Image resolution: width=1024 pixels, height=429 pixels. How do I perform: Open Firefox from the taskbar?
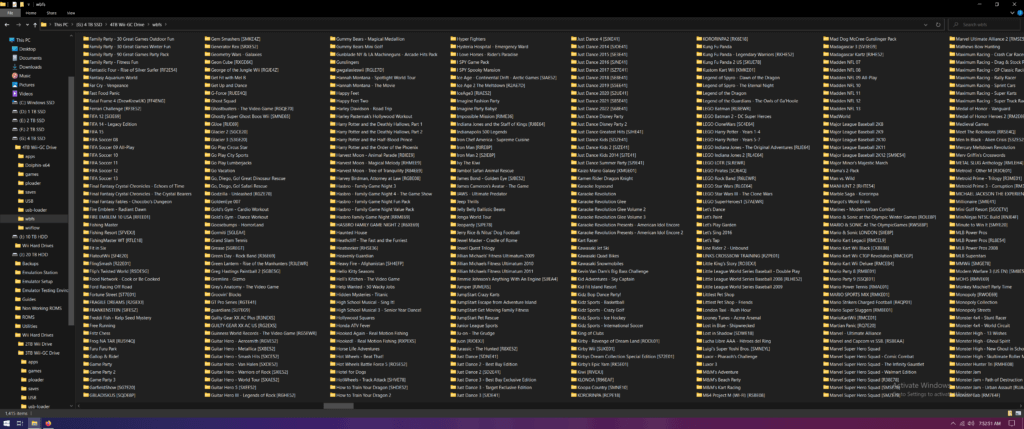(x=48, y=423)
